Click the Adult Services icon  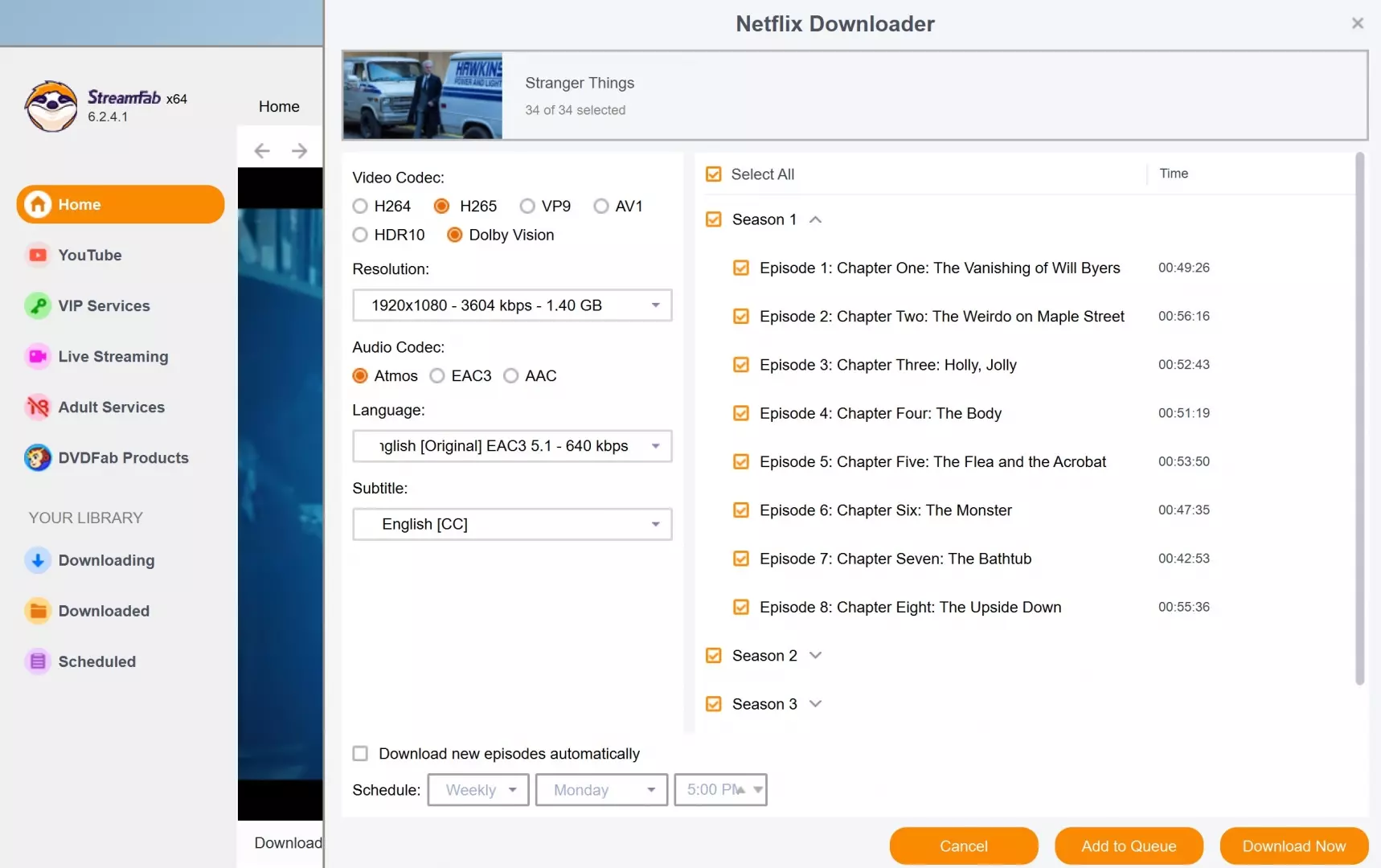[38, 407]
